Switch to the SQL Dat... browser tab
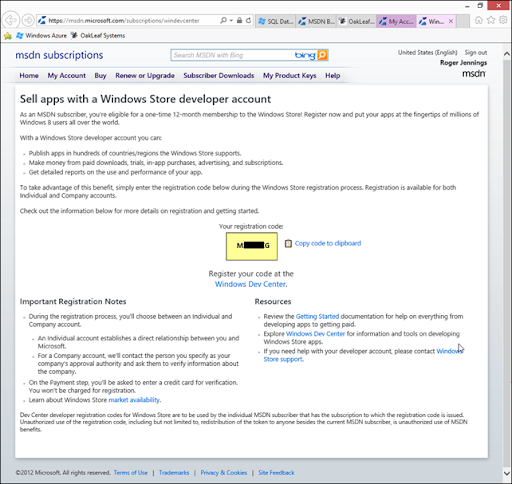 (x=276, y=21)
